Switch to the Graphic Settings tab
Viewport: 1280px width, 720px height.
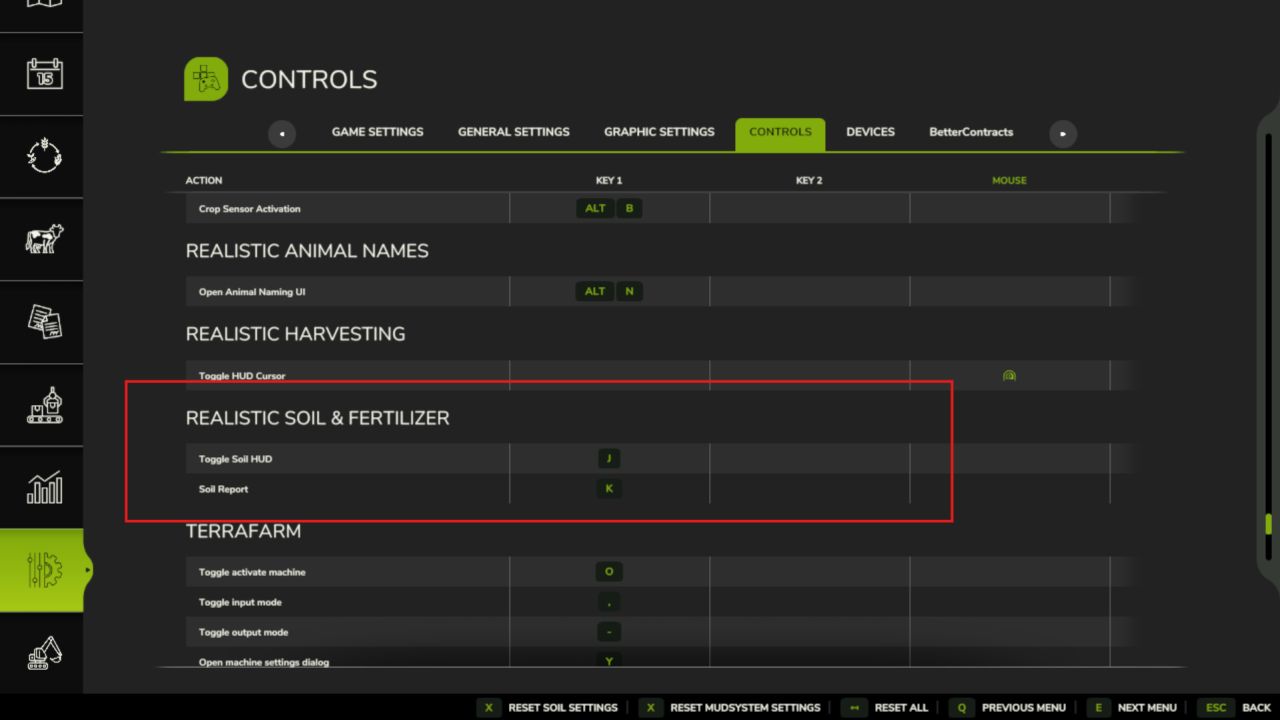click(x=659, y=132)
